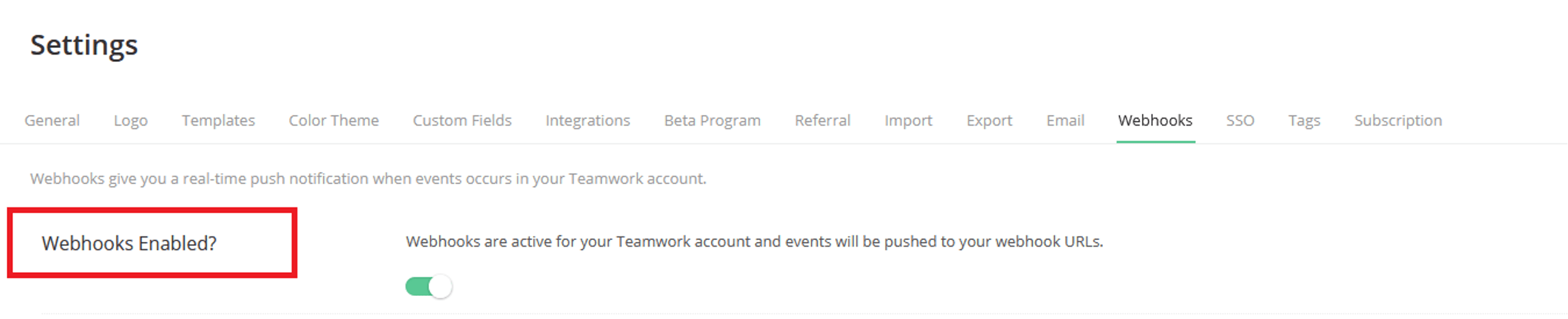Click the "Webhooks are active" status text
1568x319 pixels.
(754, 242)
